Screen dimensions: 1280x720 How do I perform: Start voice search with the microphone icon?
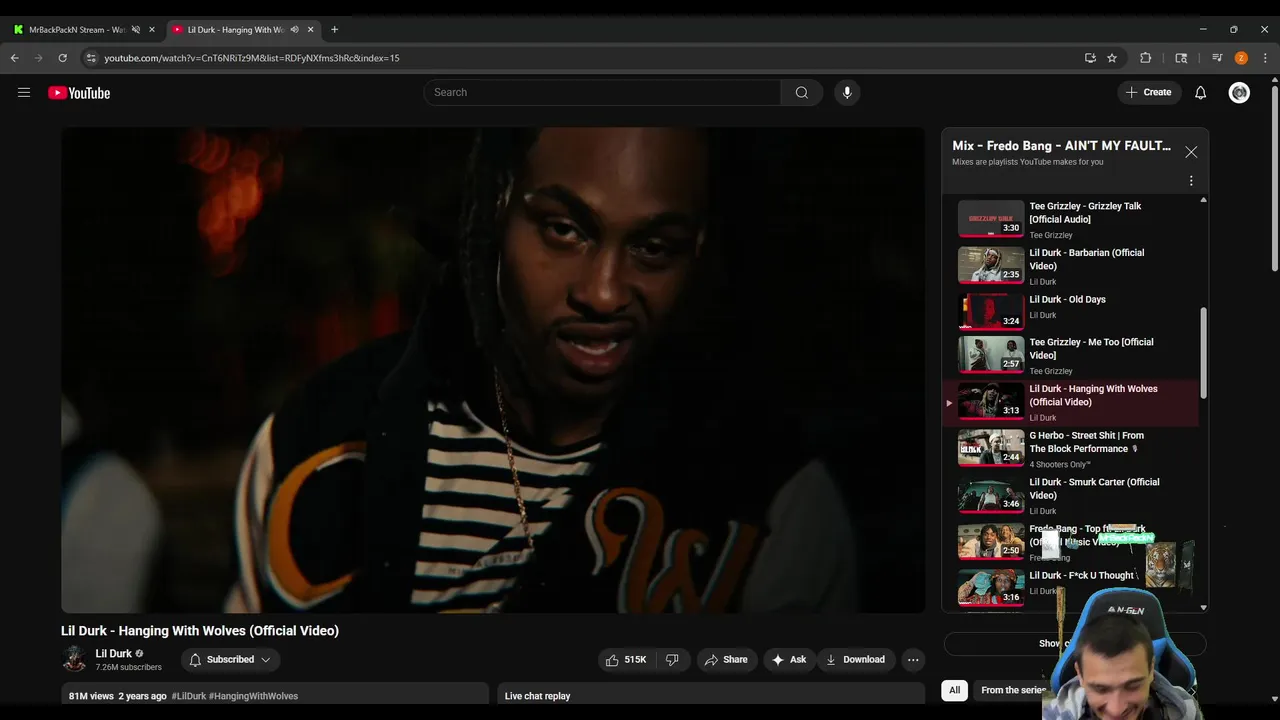tap(847, 93)
